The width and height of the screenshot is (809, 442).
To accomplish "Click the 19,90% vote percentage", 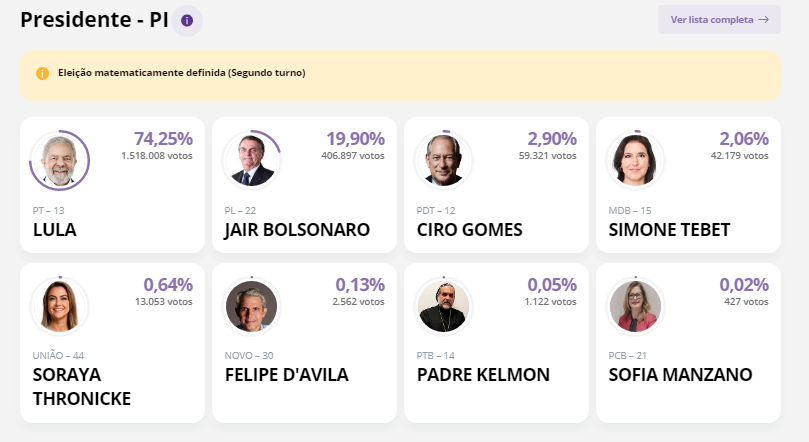I will coord(355,139).
